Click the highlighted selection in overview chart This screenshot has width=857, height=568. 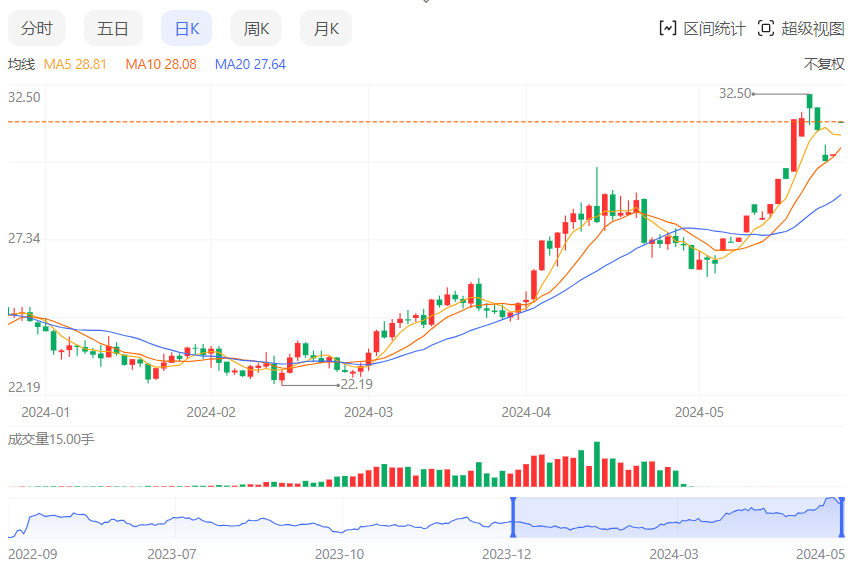[677, 518]
